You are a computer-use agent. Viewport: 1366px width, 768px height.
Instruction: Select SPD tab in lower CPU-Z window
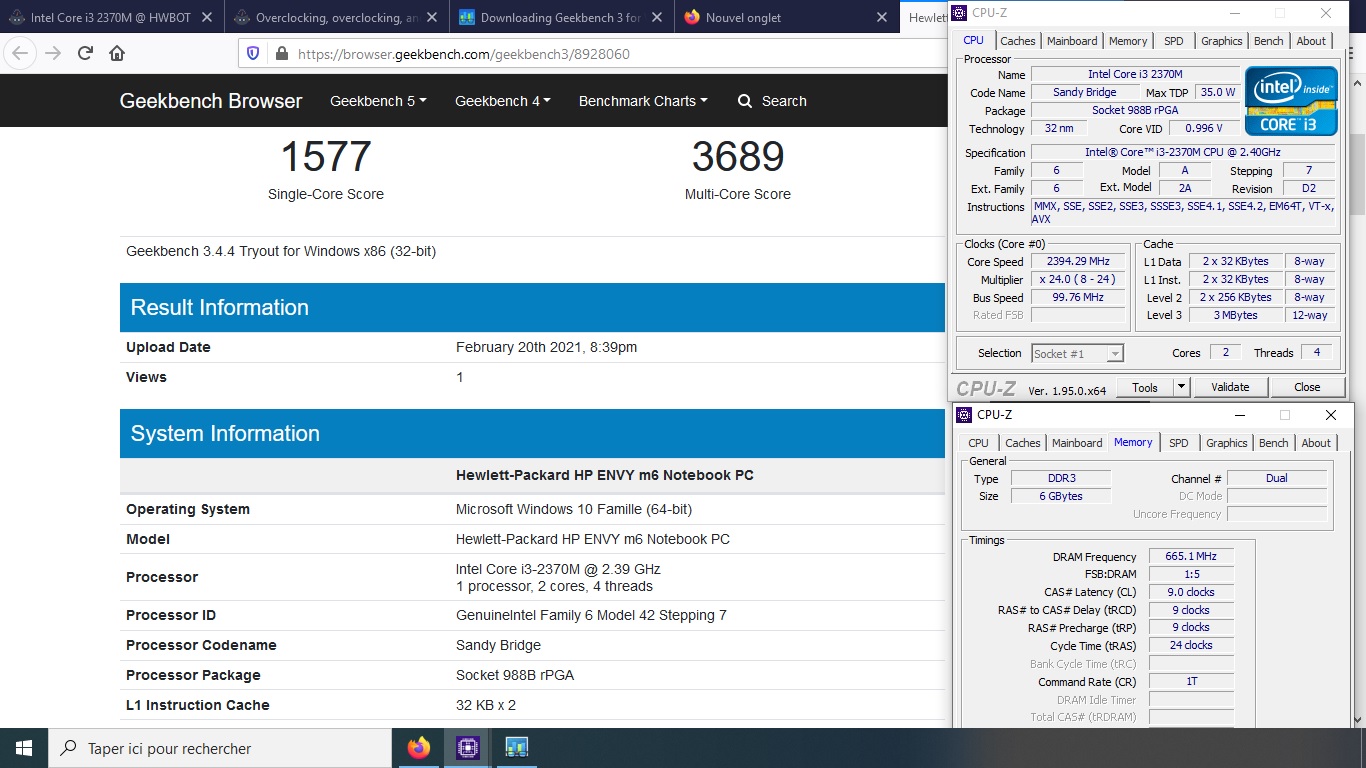pyautogui.click(x=1179, y=443)
